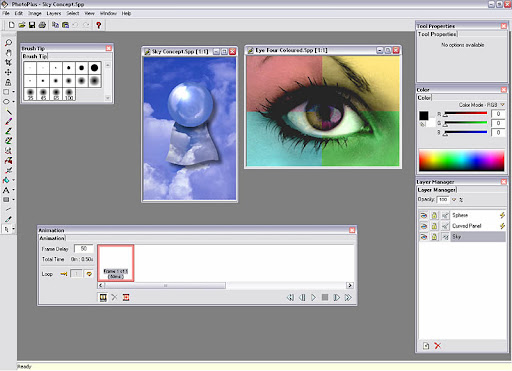
Task: Click the red question mark Help icon
Action: [99, 25]
